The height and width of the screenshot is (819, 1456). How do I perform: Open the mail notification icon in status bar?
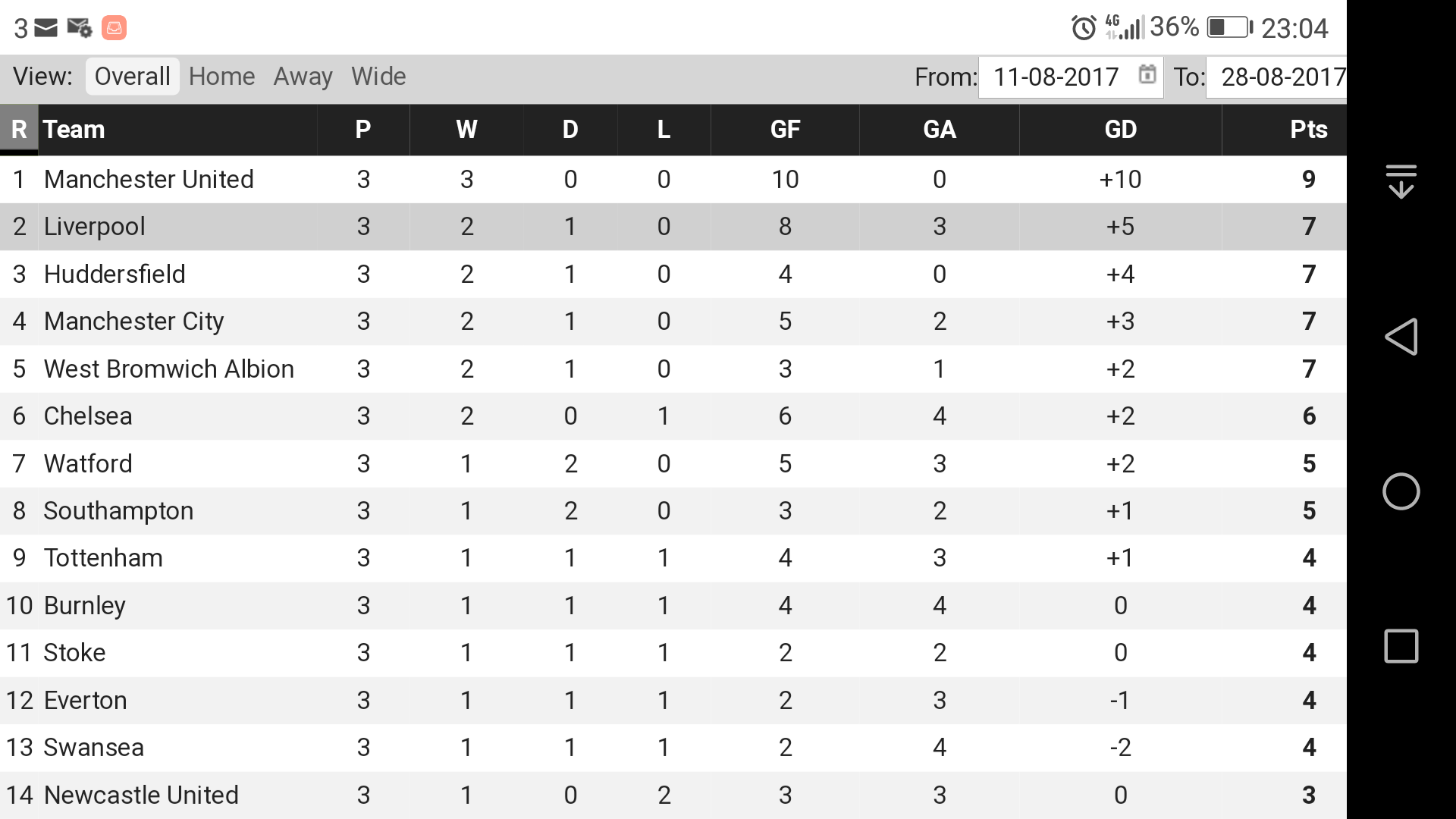pos(45,28)
